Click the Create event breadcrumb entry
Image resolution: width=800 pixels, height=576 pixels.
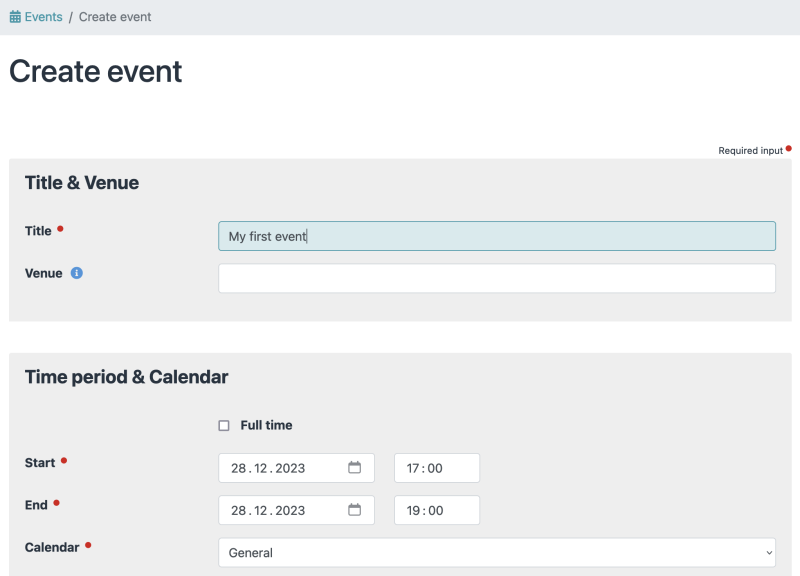[x=115, y=16]
